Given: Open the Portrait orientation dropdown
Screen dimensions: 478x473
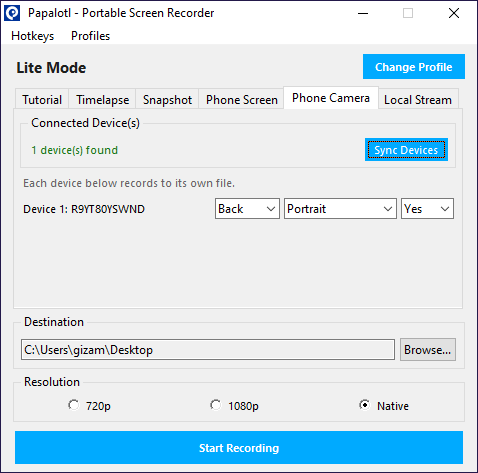Looking at the screenshot, I should point(340,209).
